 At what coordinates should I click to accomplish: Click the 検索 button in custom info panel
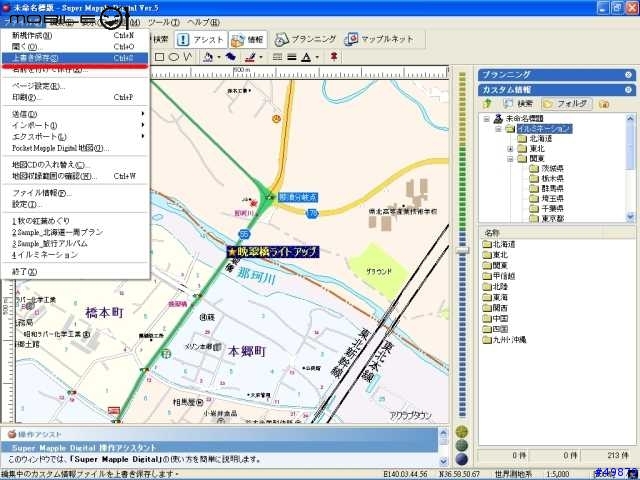[518, 104]
